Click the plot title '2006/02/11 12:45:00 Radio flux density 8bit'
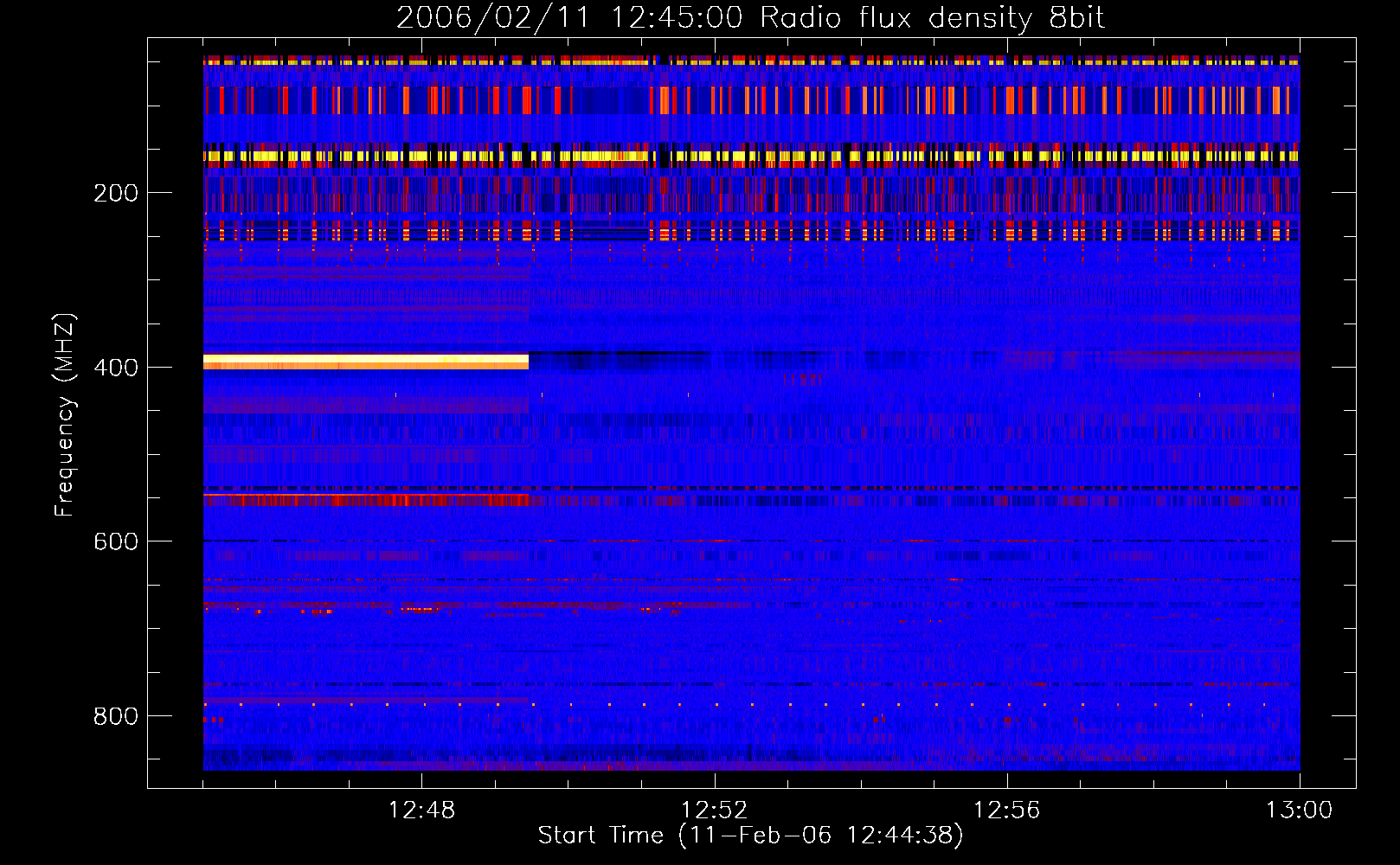Image resolution: width=1400 pixels, height=865 pixels. click(750, 18)
